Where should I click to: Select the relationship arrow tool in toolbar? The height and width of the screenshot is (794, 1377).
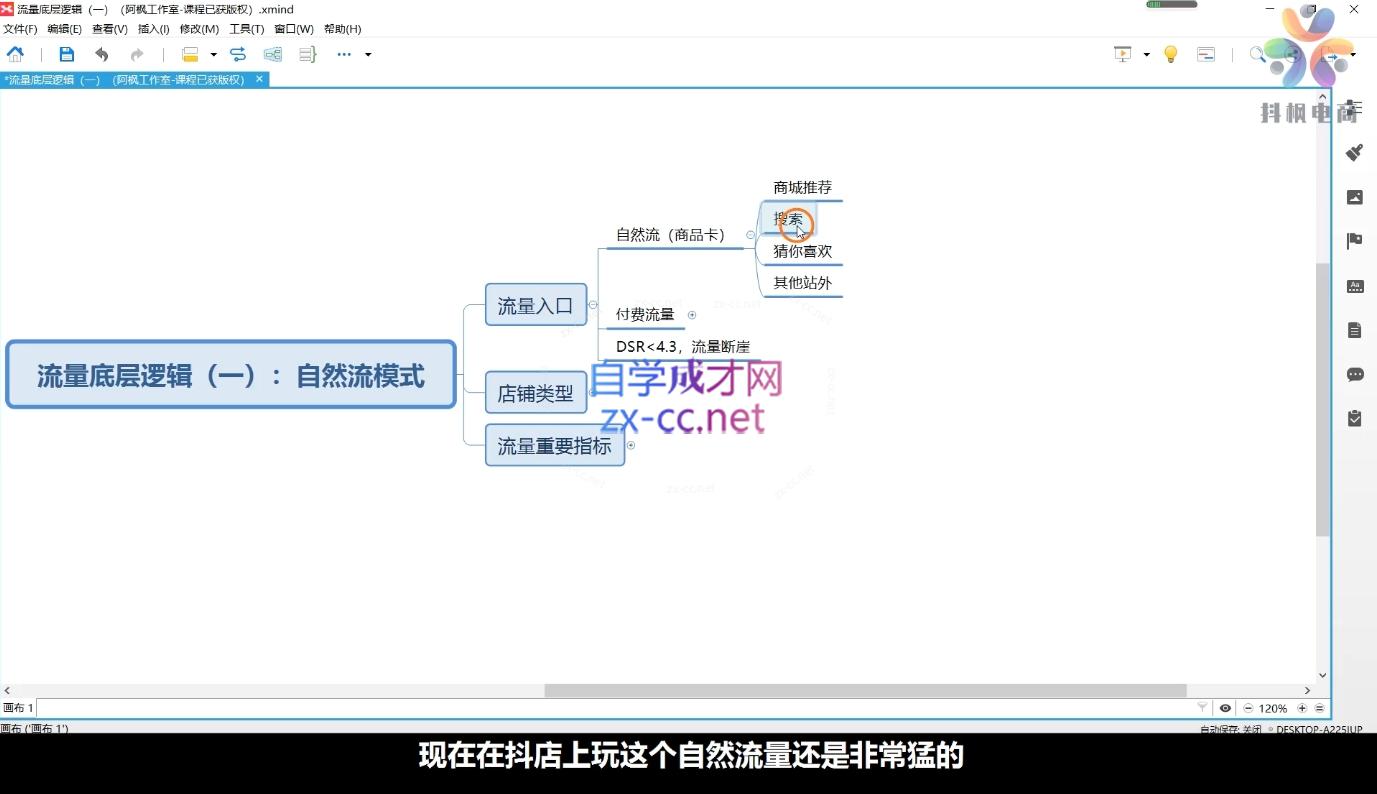pyautogui.click(x=238, y=54)
